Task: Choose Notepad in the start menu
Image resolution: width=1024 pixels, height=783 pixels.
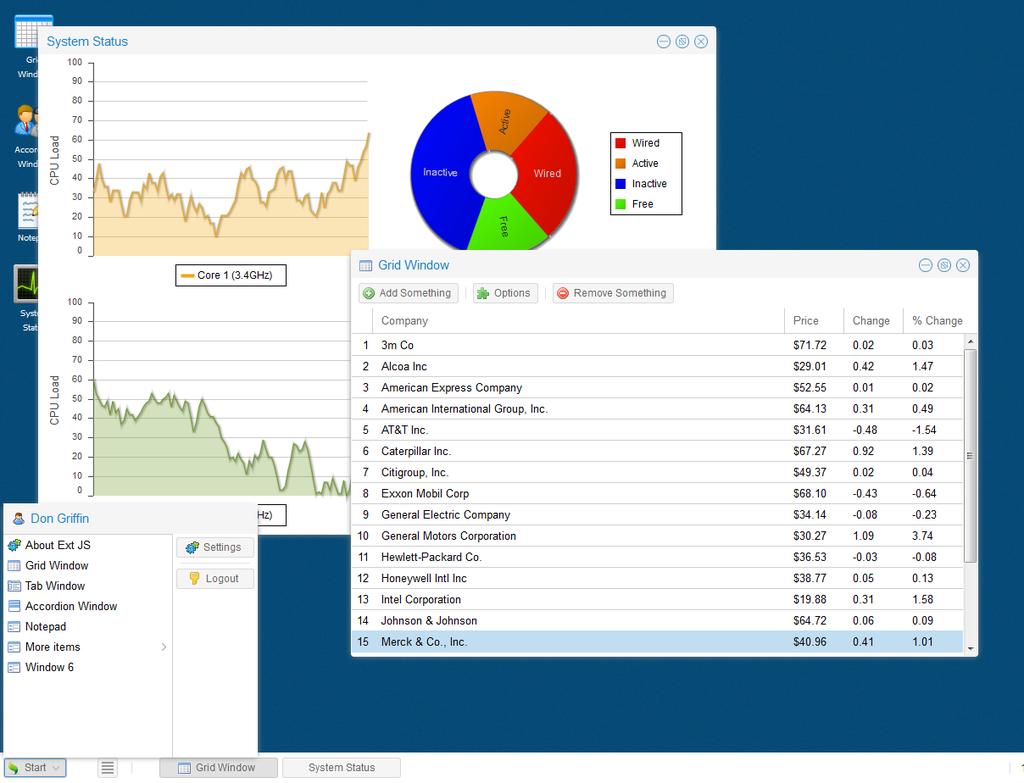Action: [x=88, y=626]
